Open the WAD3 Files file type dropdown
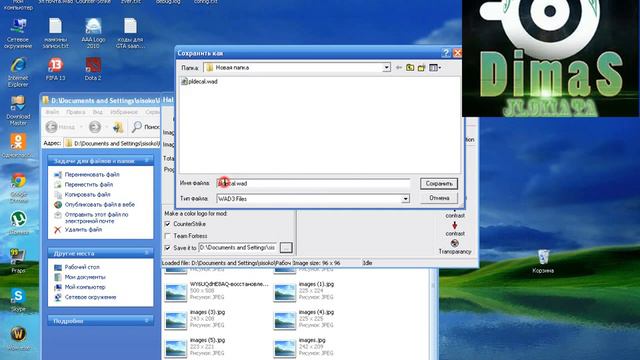 405,199
